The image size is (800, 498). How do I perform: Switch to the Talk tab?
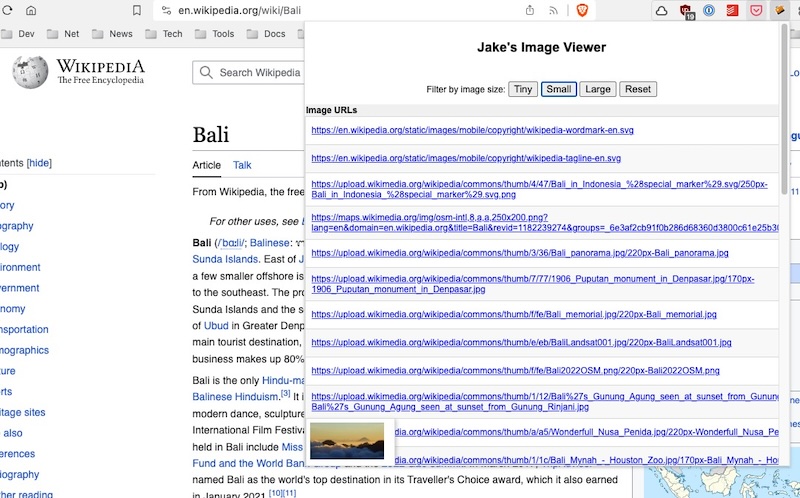242,165
